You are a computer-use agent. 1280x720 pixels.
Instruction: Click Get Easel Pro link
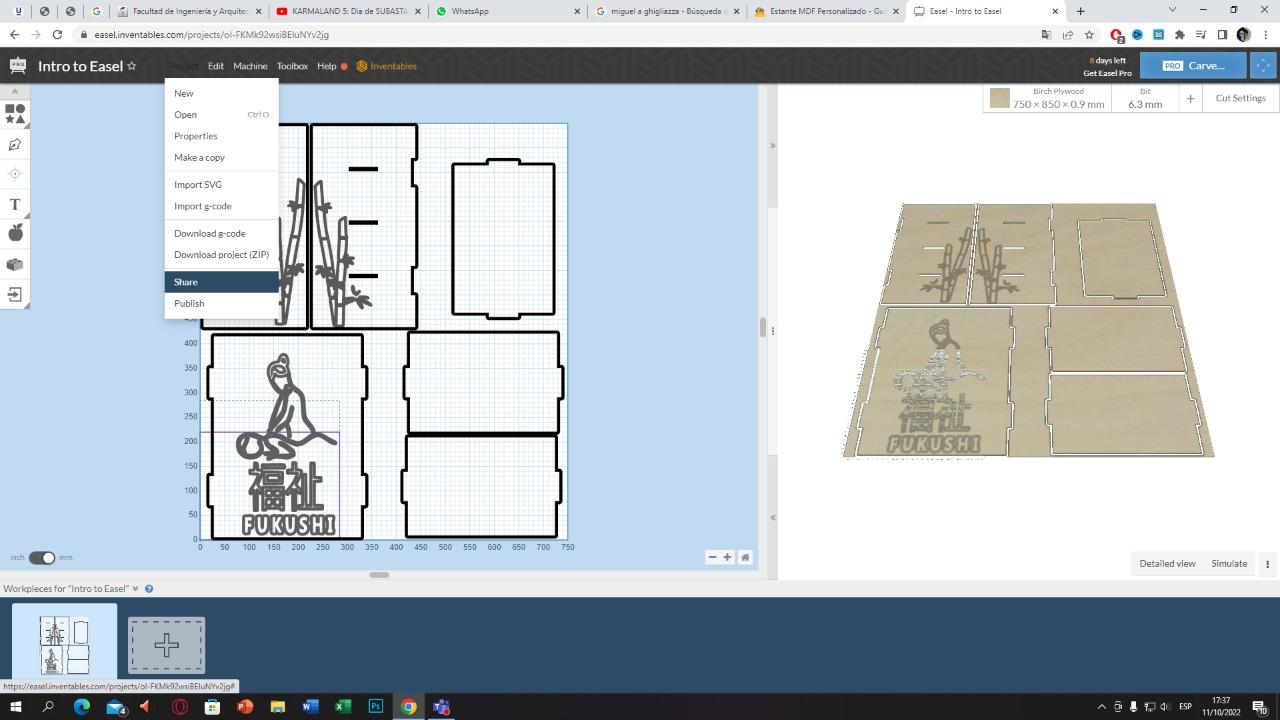[x=1107, y=73]
